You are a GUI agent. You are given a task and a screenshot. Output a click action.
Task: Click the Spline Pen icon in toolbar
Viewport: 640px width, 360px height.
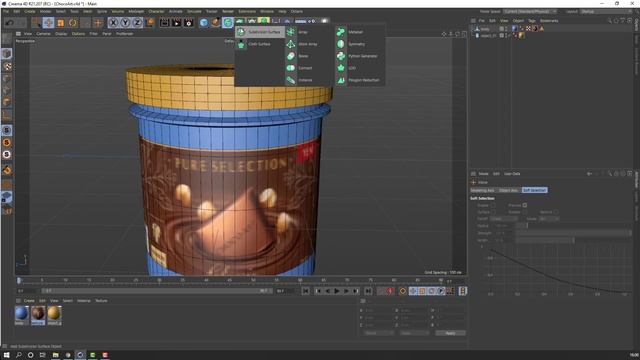pyautogui.click(x=216, y=23)
